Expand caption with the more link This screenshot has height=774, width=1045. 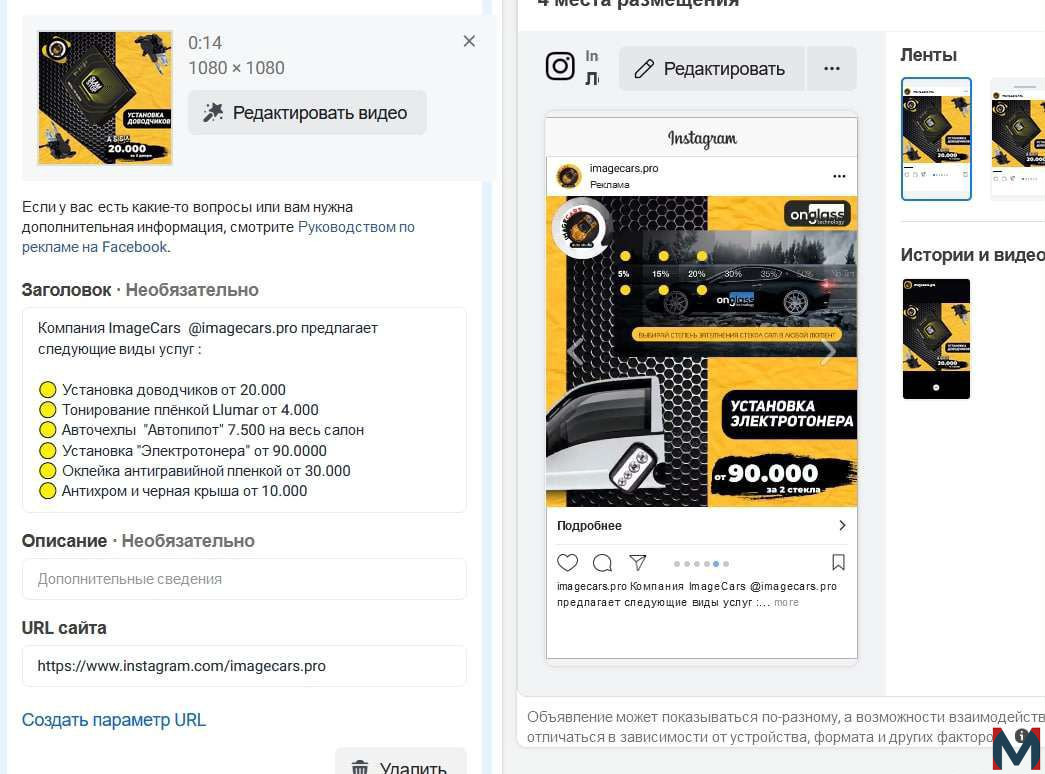tap(786, 602)
